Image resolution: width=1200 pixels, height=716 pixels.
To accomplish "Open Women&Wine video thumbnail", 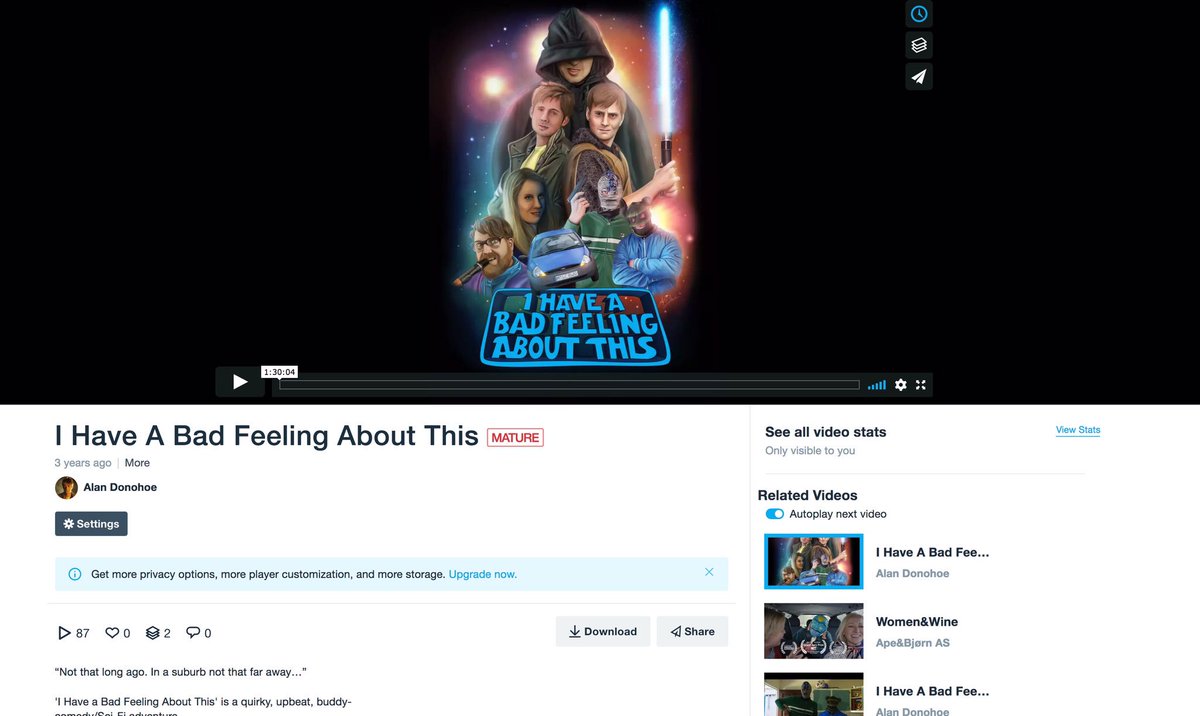I will 814,631.
